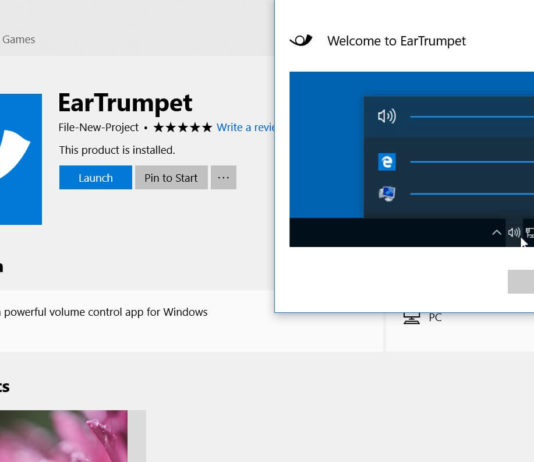Click the master speaker volume icon
This screenshot has width=534, height=462.
pyautogui.click(x=387, y=116)
